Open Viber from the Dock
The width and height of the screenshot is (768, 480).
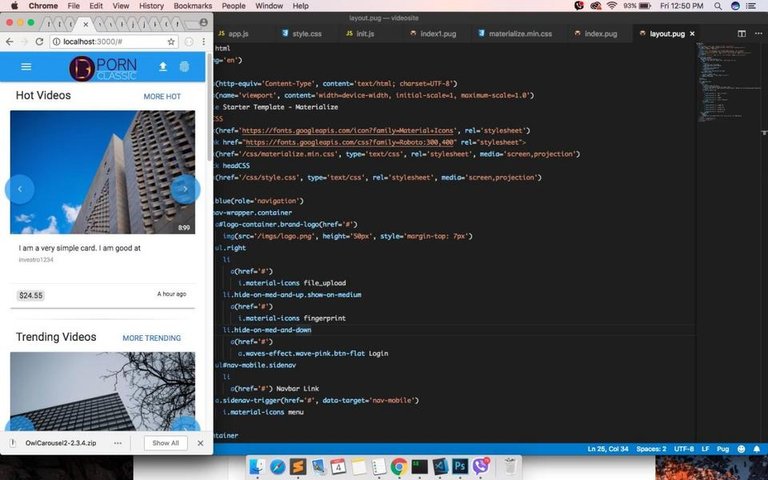[x=481, y=466]
